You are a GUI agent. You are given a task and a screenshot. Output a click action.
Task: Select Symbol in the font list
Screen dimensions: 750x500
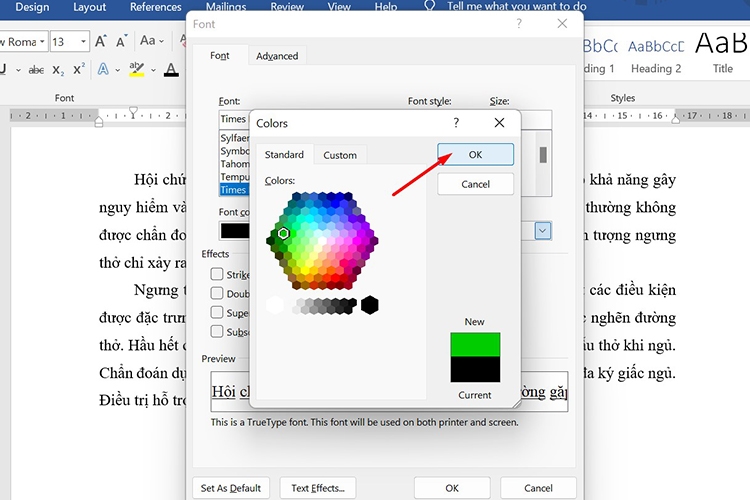coord(234,151)
